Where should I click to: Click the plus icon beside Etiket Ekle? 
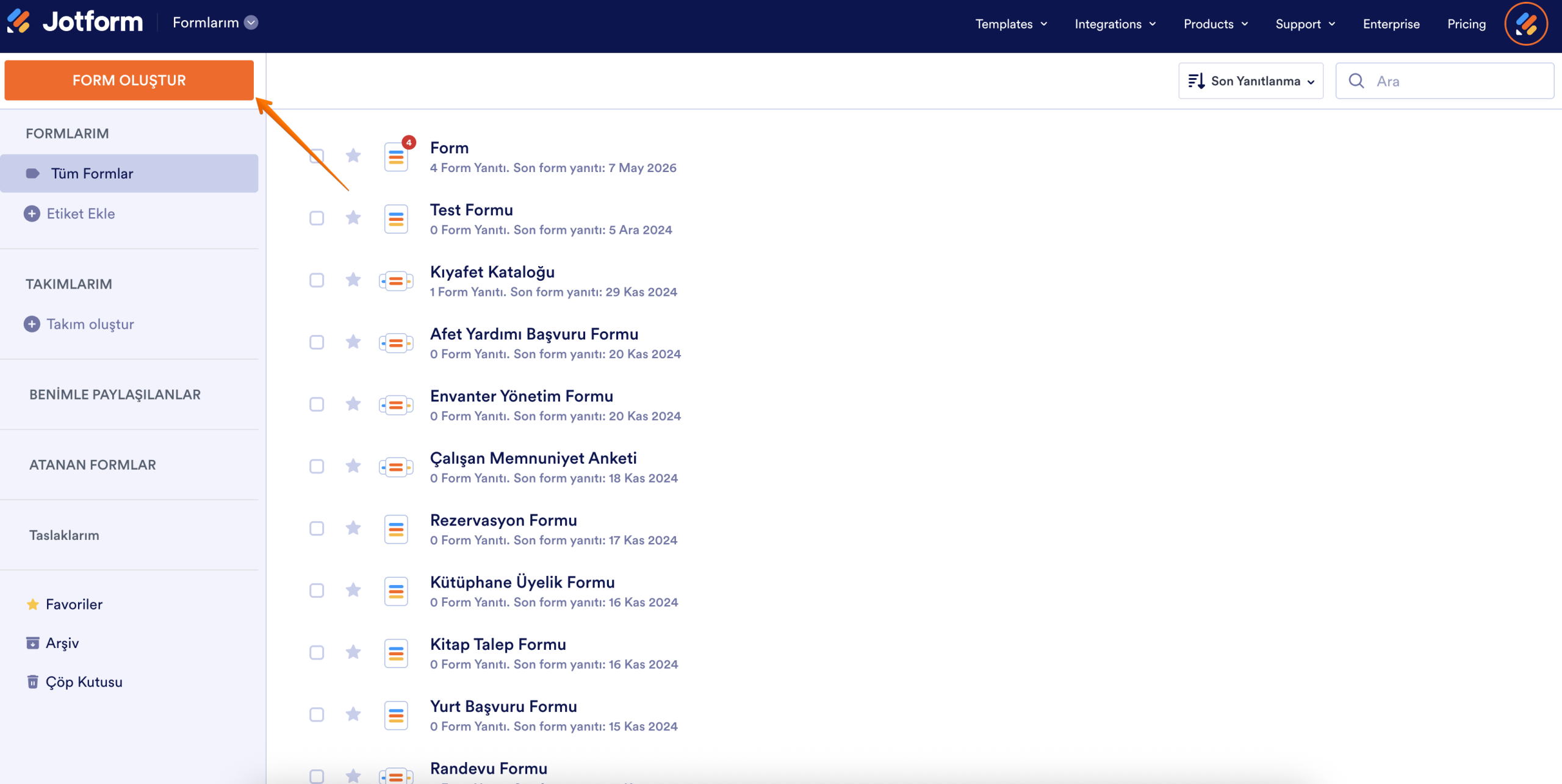[x=32, y=214]
